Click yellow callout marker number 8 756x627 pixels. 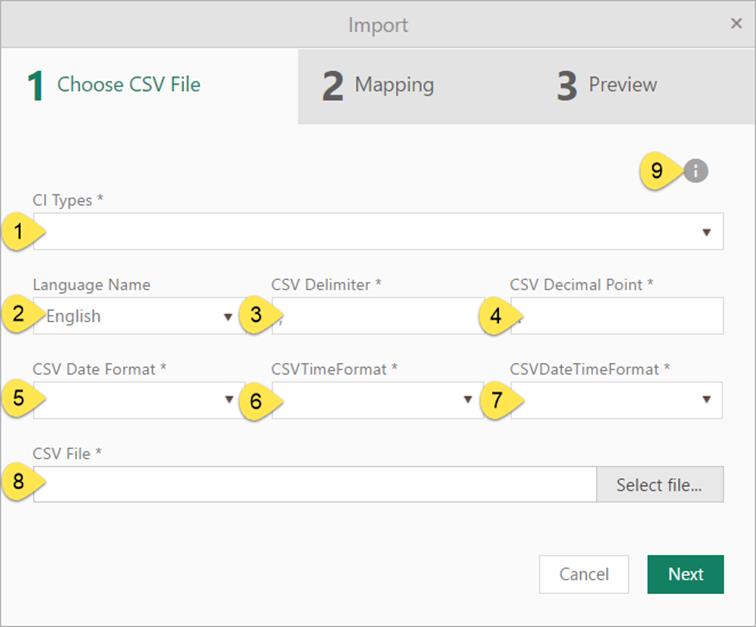(x=19, y=484)
